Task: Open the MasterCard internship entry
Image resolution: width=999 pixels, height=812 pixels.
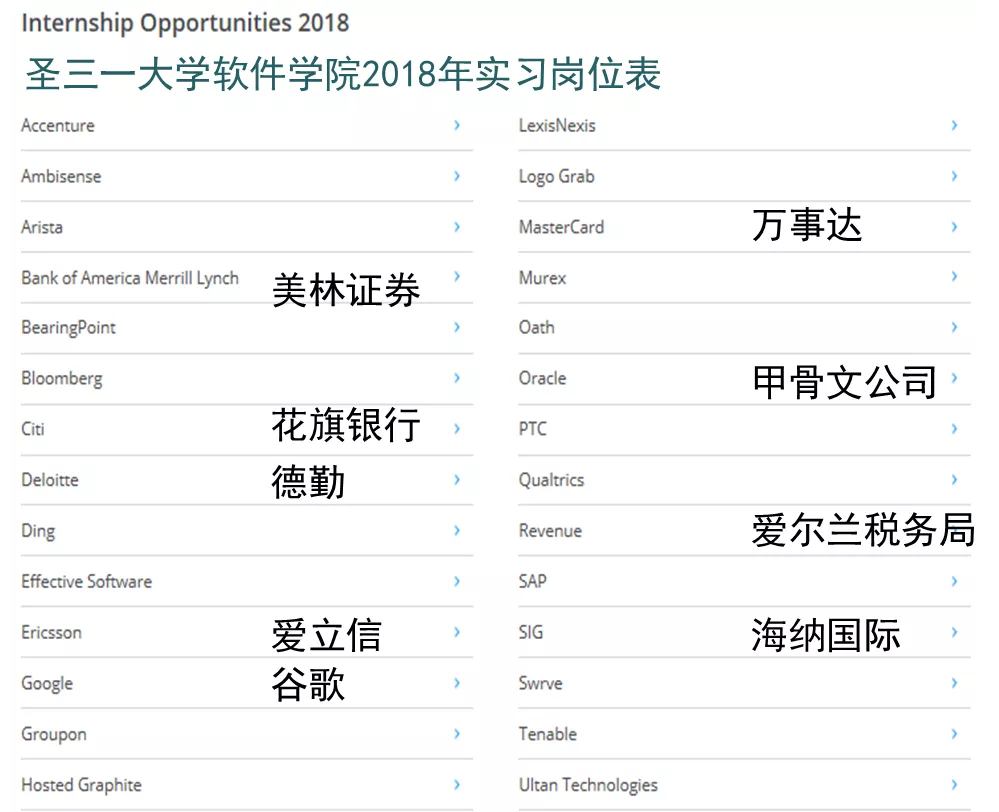Action: (561, 227)
